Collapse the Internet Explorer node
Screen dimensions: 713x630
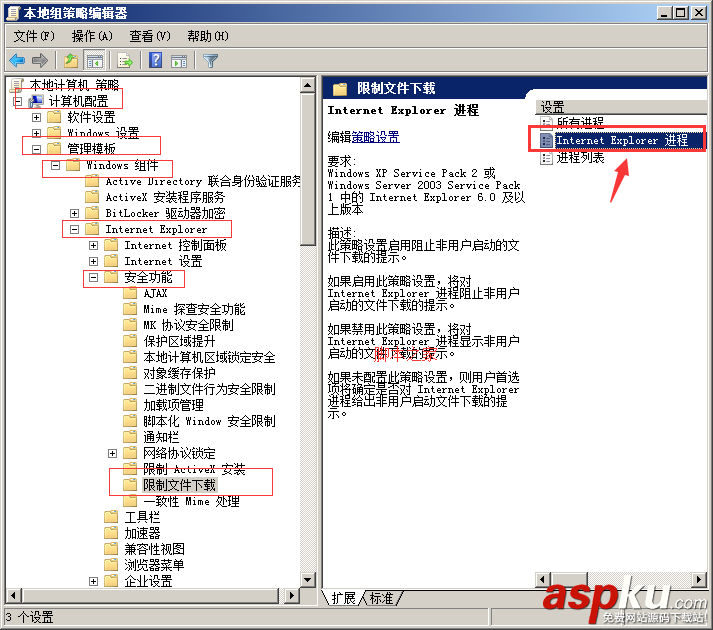(x=75, y=229)
